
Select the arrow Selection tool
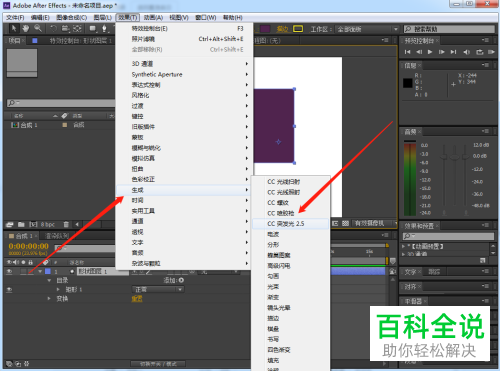tap(13, 29)
